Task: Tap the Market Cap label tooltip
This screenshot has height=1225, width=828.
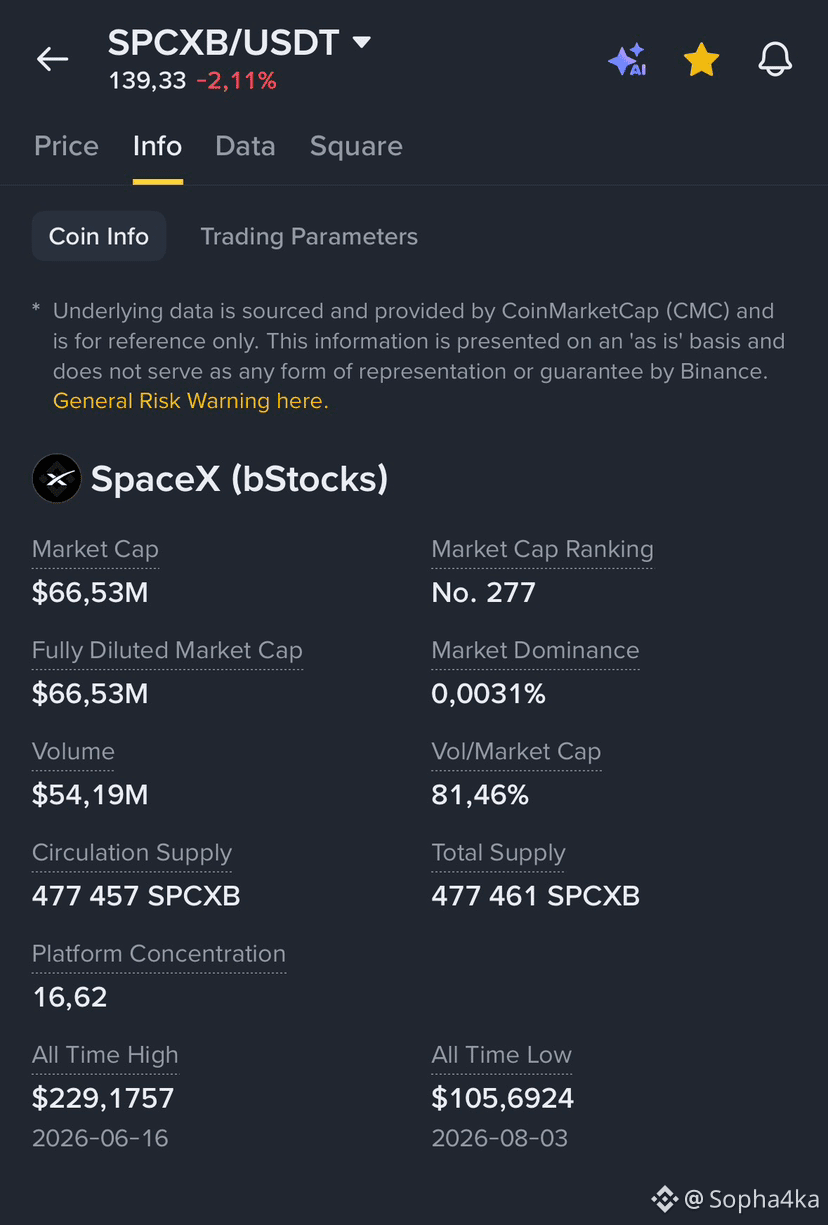Action: (95, 549)
